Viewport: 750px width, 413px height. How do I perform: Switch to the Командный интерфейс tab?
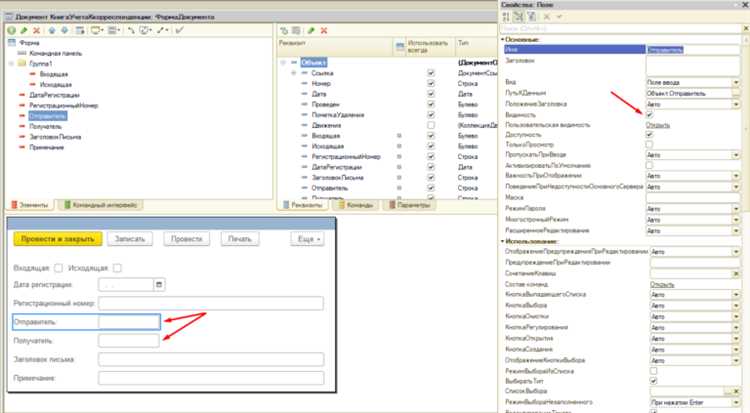tap(100, 205)
